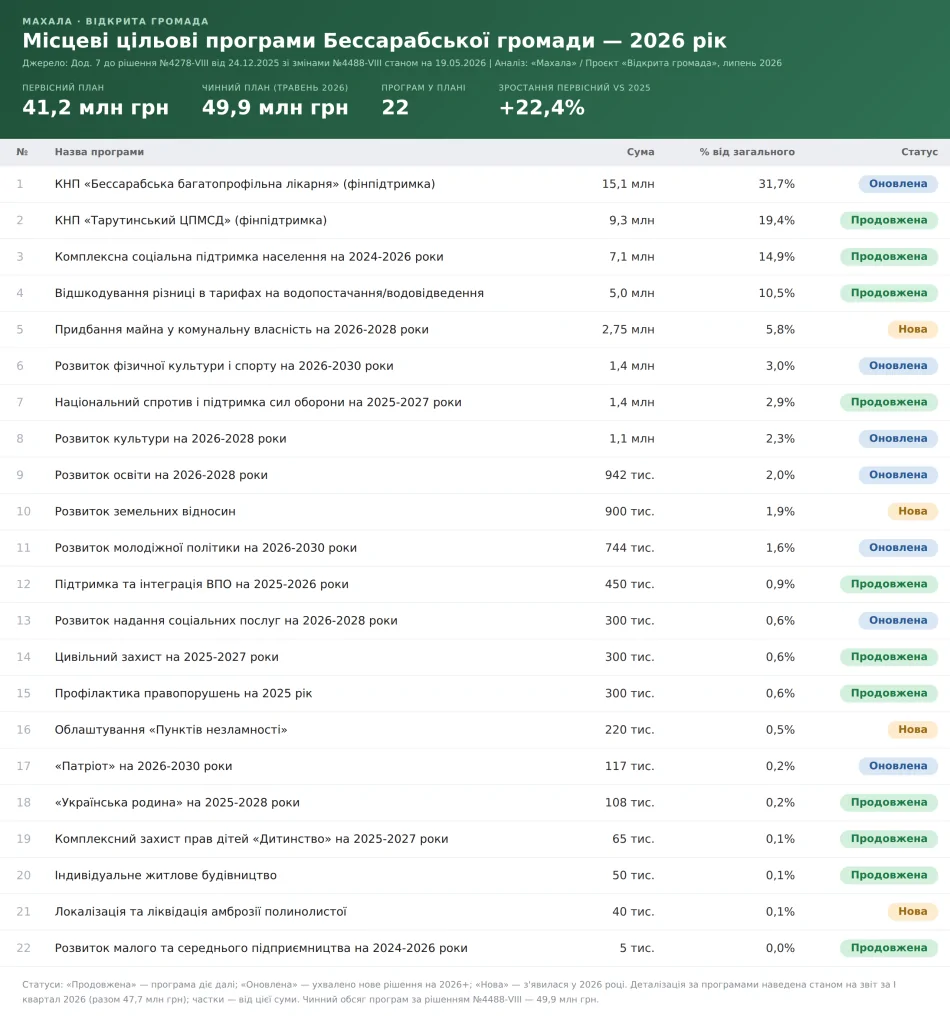Click 'Розвиток освіти на 2026-2028 роки'
950x1024 pixels.
coord(161,475)
